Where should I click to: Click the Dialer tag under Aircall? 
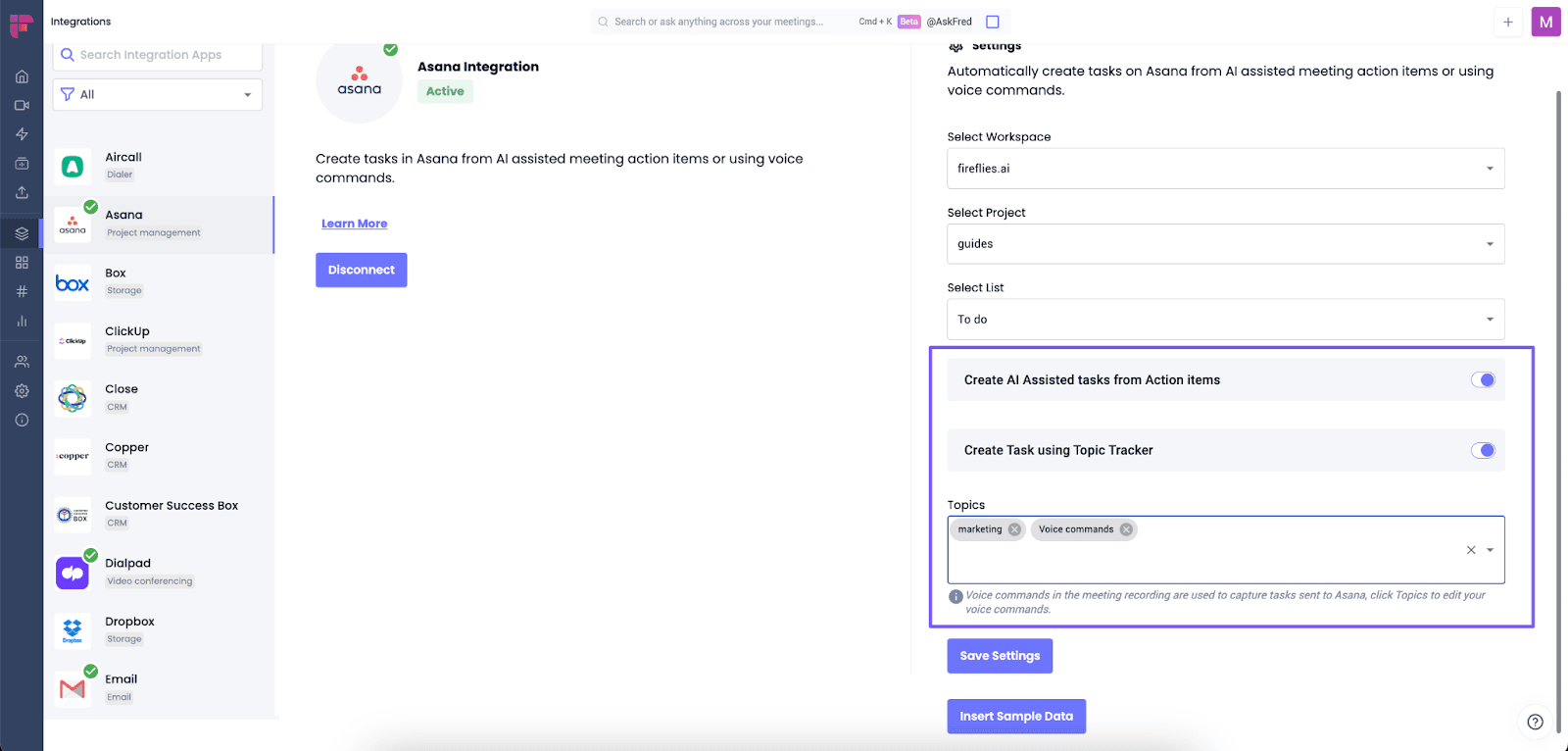(x=120, y=175)
